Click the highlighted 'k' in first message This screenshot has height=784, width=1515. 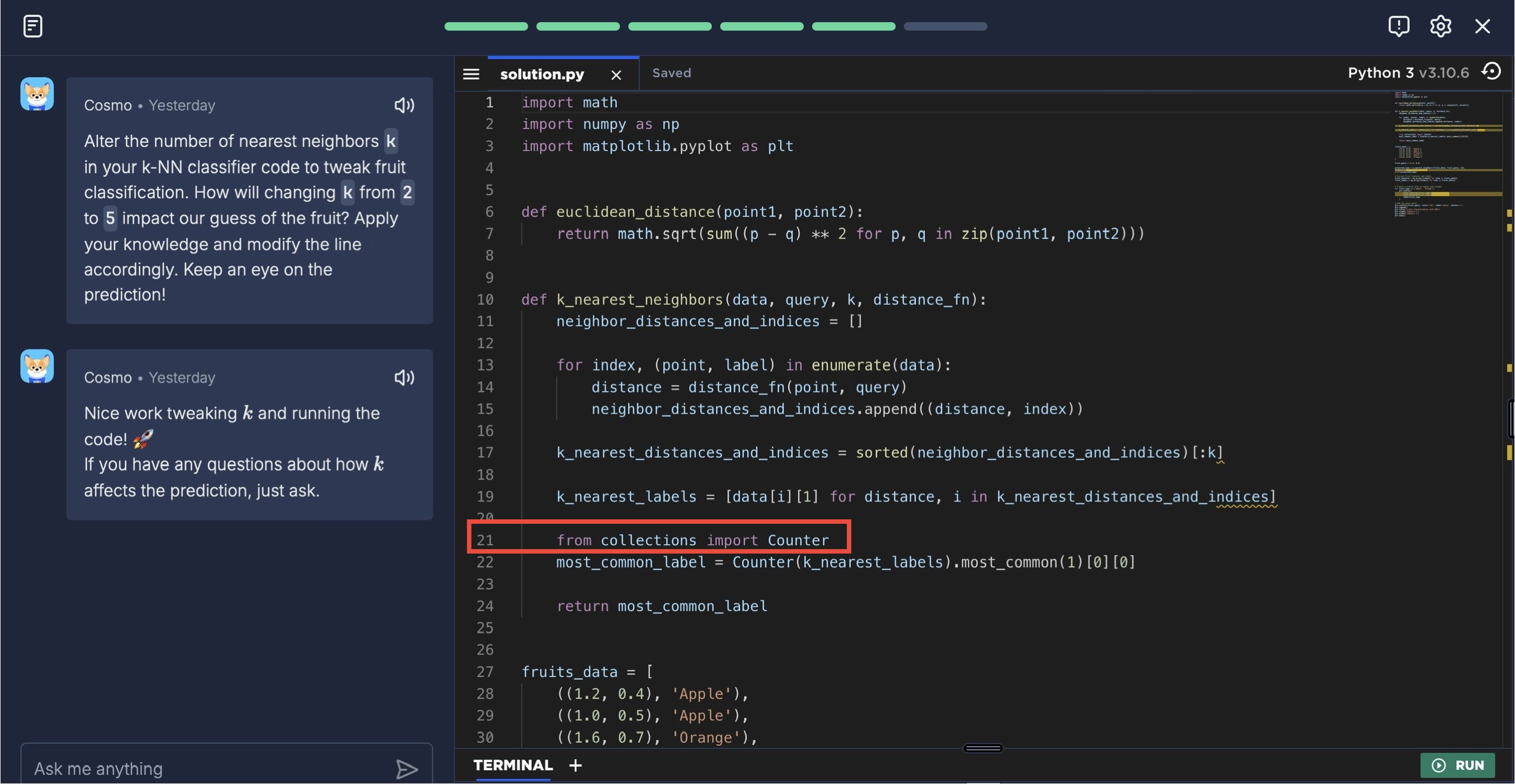tap(391, 141)
